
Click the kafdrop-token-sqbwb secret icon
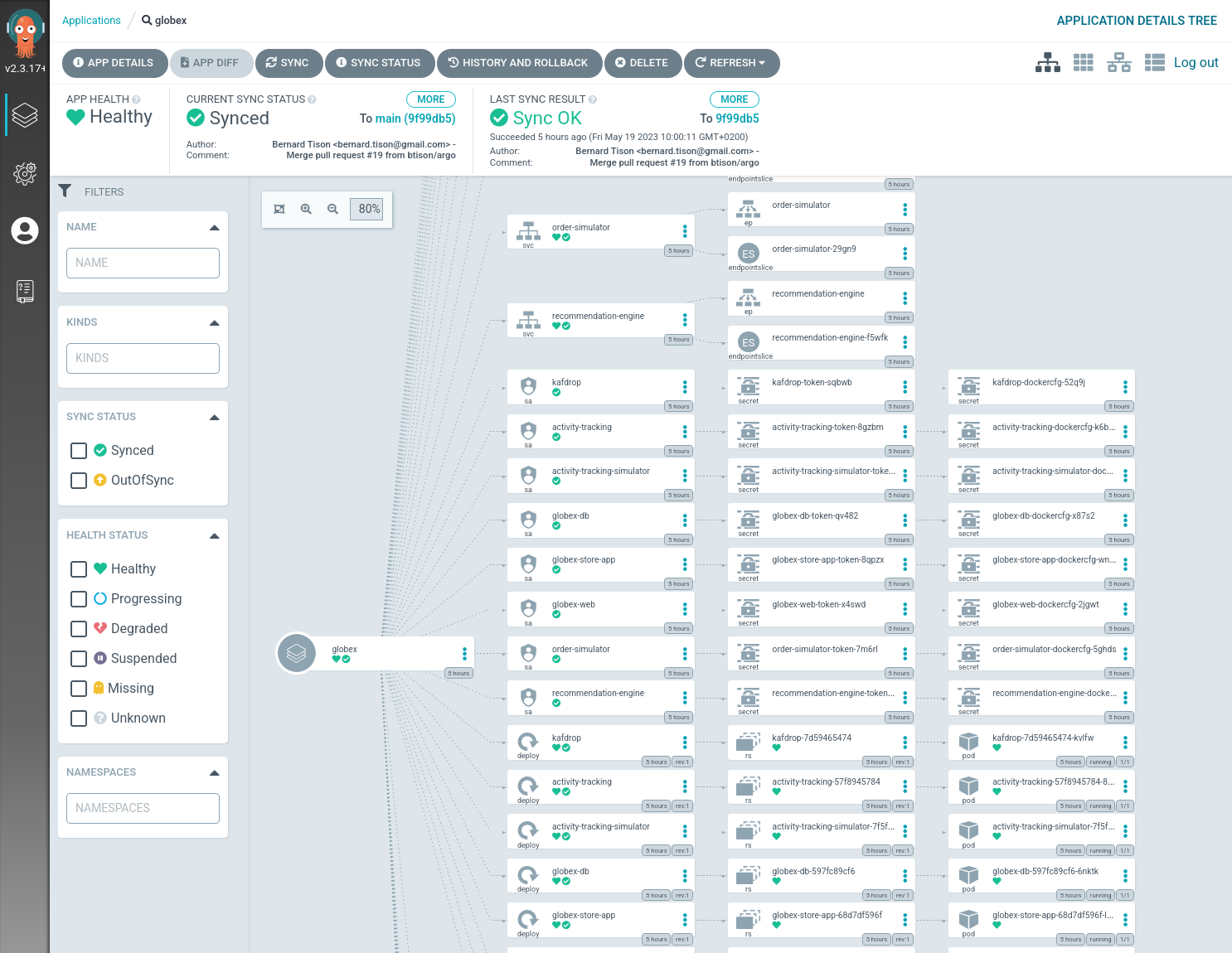749,386
